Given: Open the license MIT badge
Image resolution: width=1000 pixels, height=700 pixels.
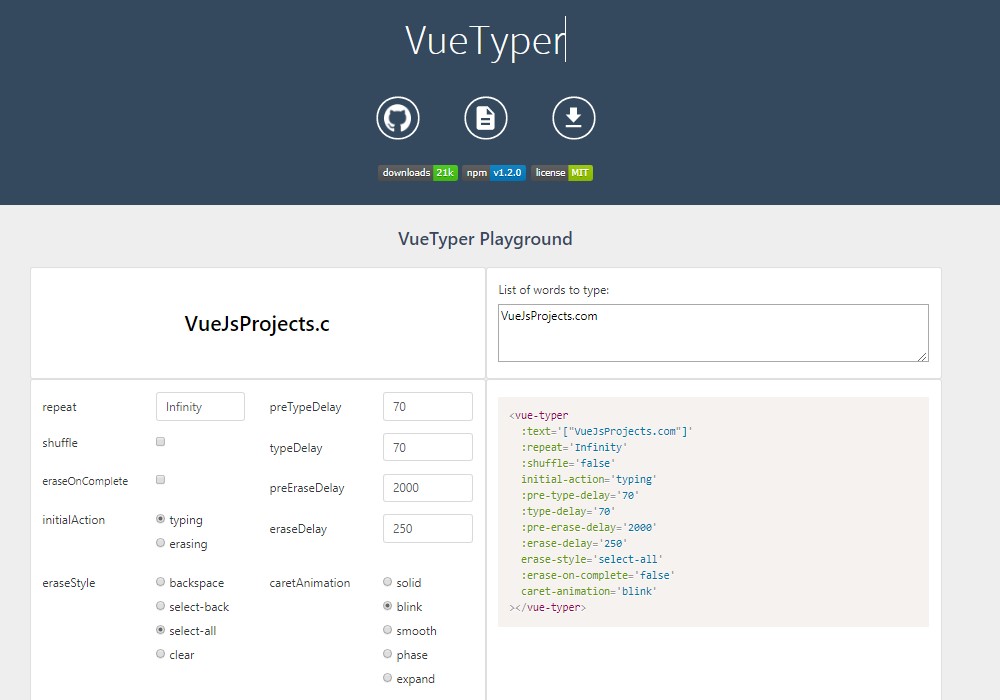Looking at the screenshot, I should coord(562,173).
